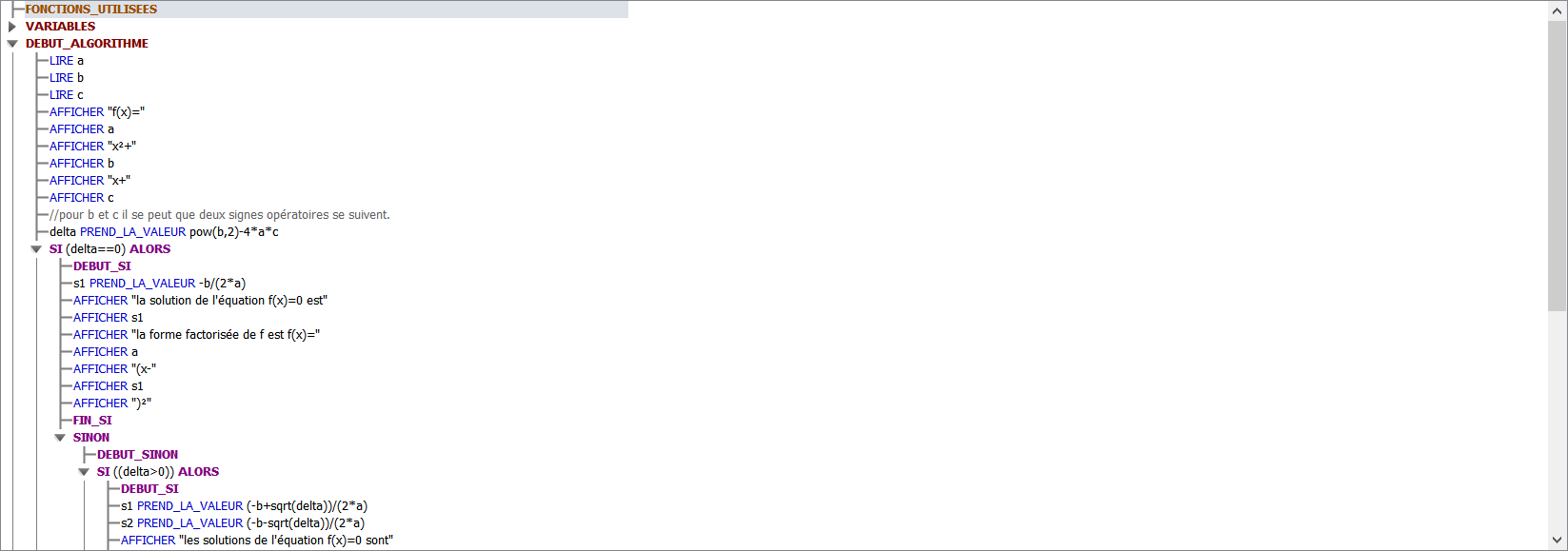Image resolution: width=1568 pixels, height=551 pixels.
Task: Collapse the SI ((delta>0)) ALORS block
Action: [84, 472]
